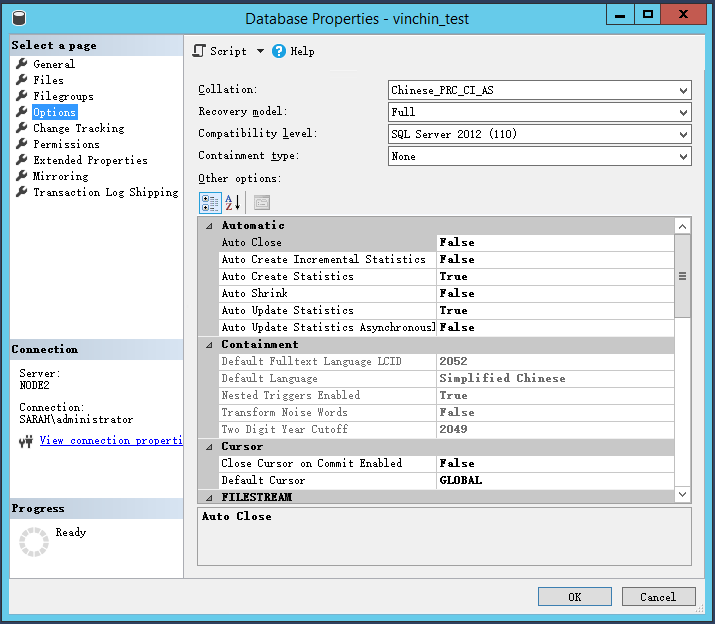Click the Cancel button
715x624 pixels.
[658, 597]
